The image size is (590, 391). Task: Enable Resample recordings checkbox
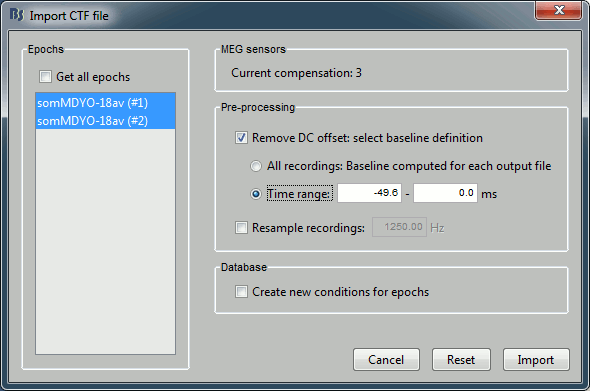(241, 228)
